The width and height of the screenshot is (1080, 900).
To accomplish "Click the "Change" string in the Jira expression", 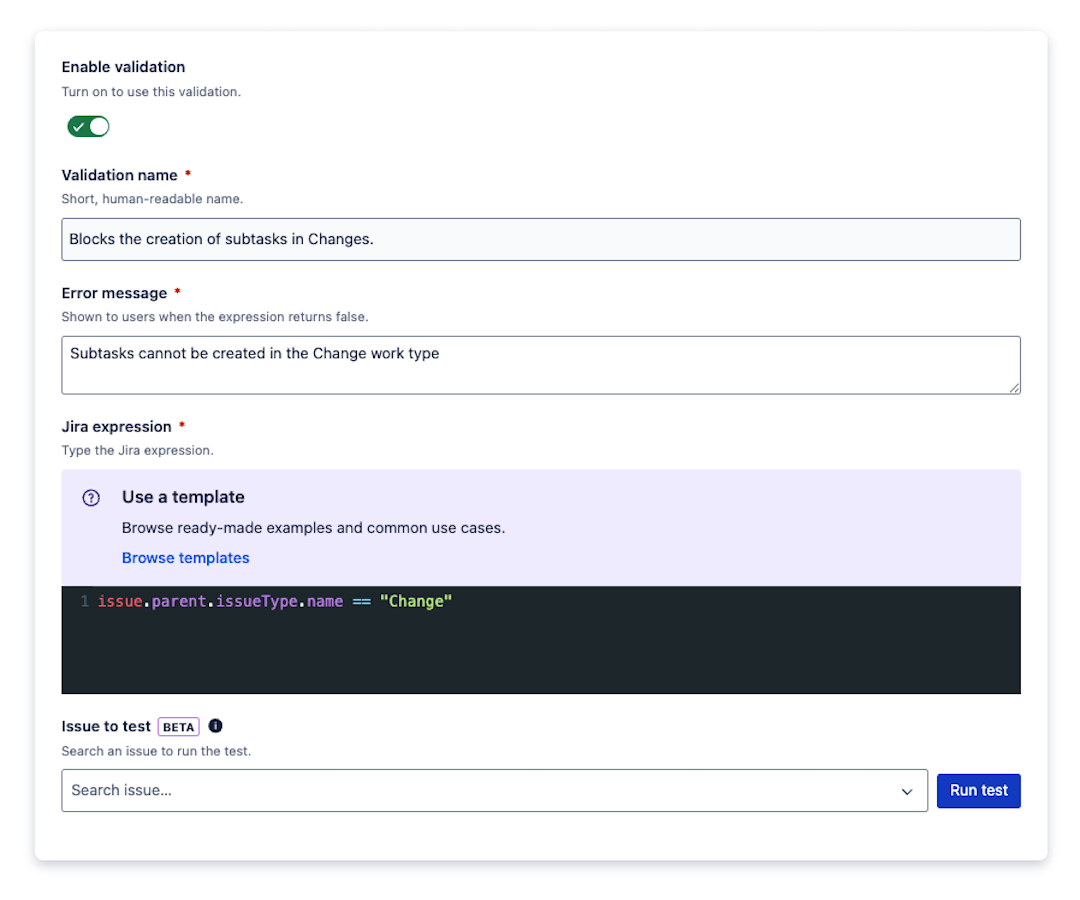I will 416,602.
